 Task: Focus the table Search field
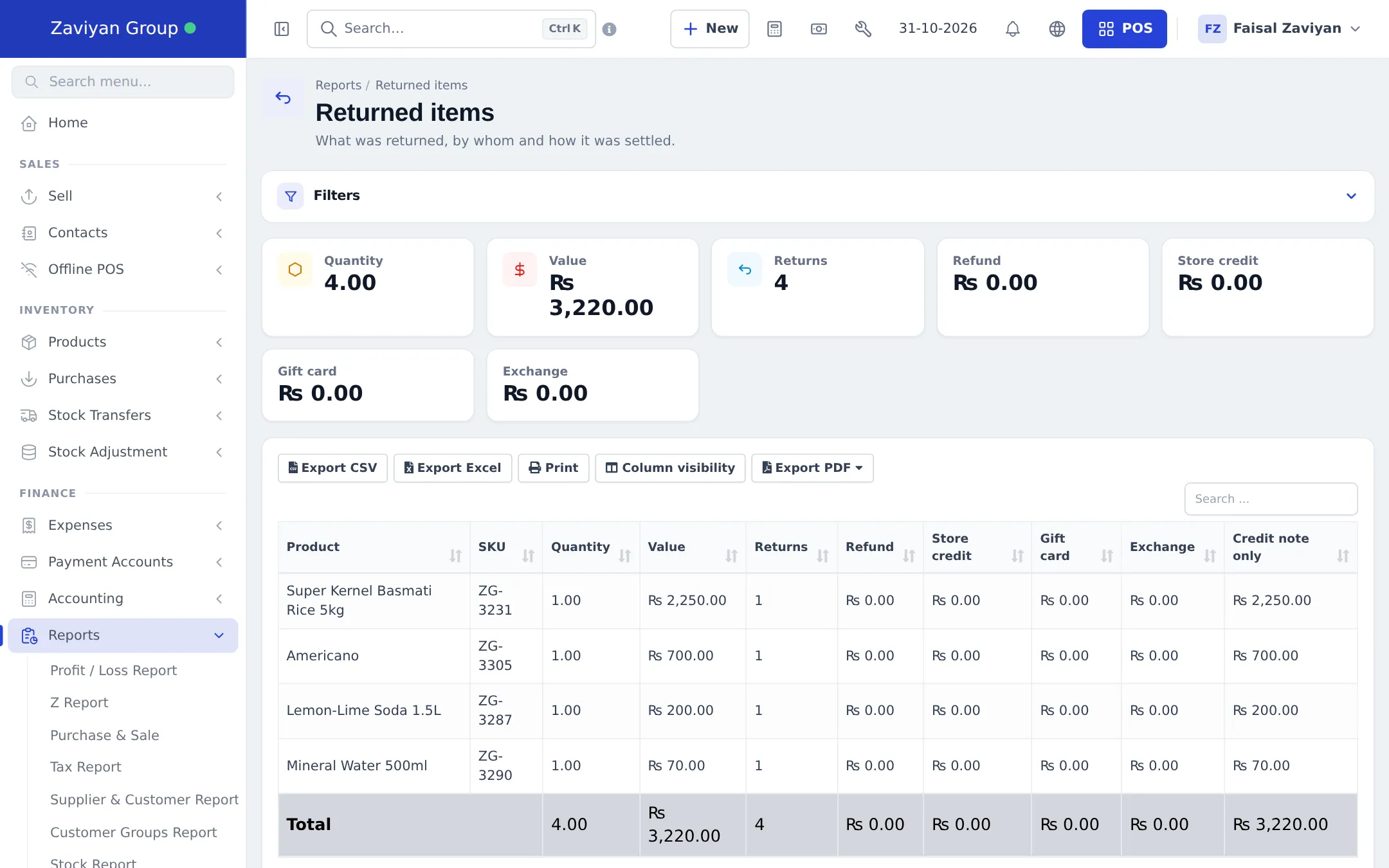point(1271,499)
